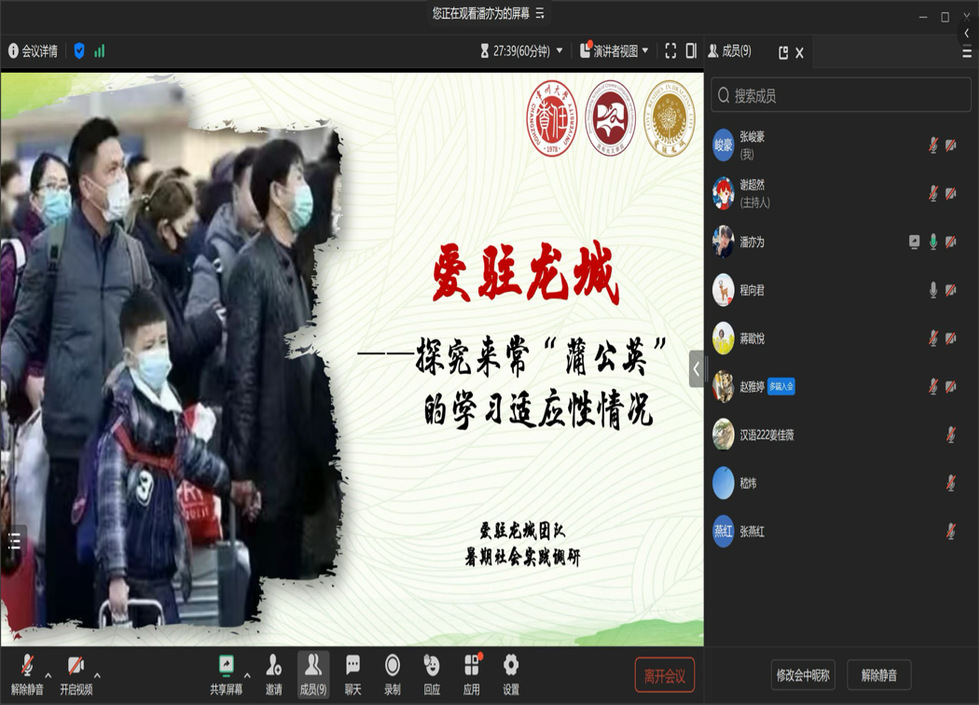Toggle the 成员(9) members toolbar item
Viewport: 979px width, 705px height.
point(313,673)
